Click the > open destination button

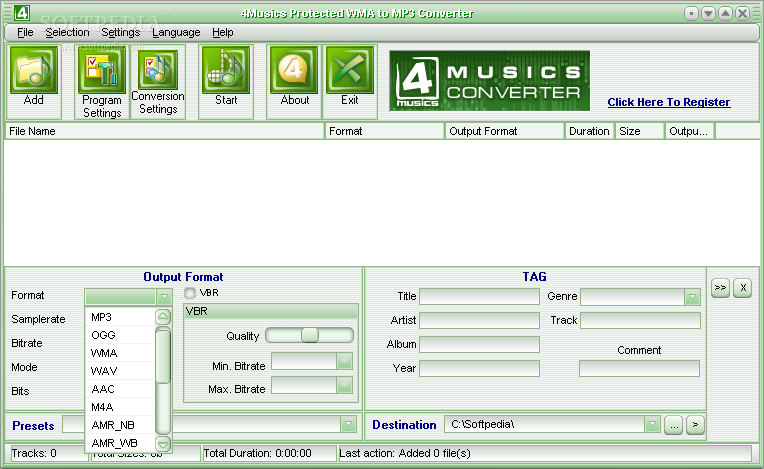click(x=695, y=425)
